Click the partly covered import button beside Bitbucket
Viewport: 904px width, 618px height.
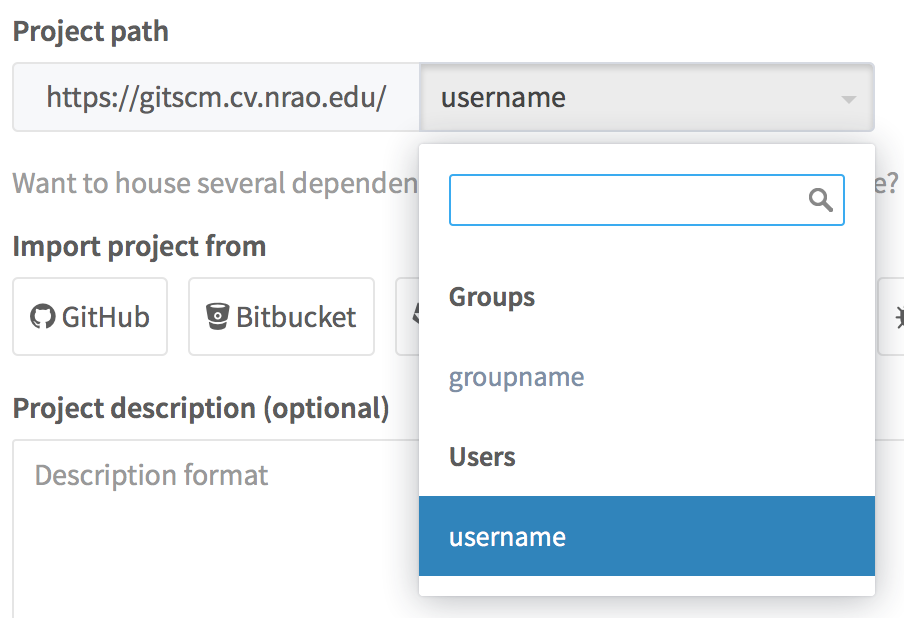tap(408, 317)
